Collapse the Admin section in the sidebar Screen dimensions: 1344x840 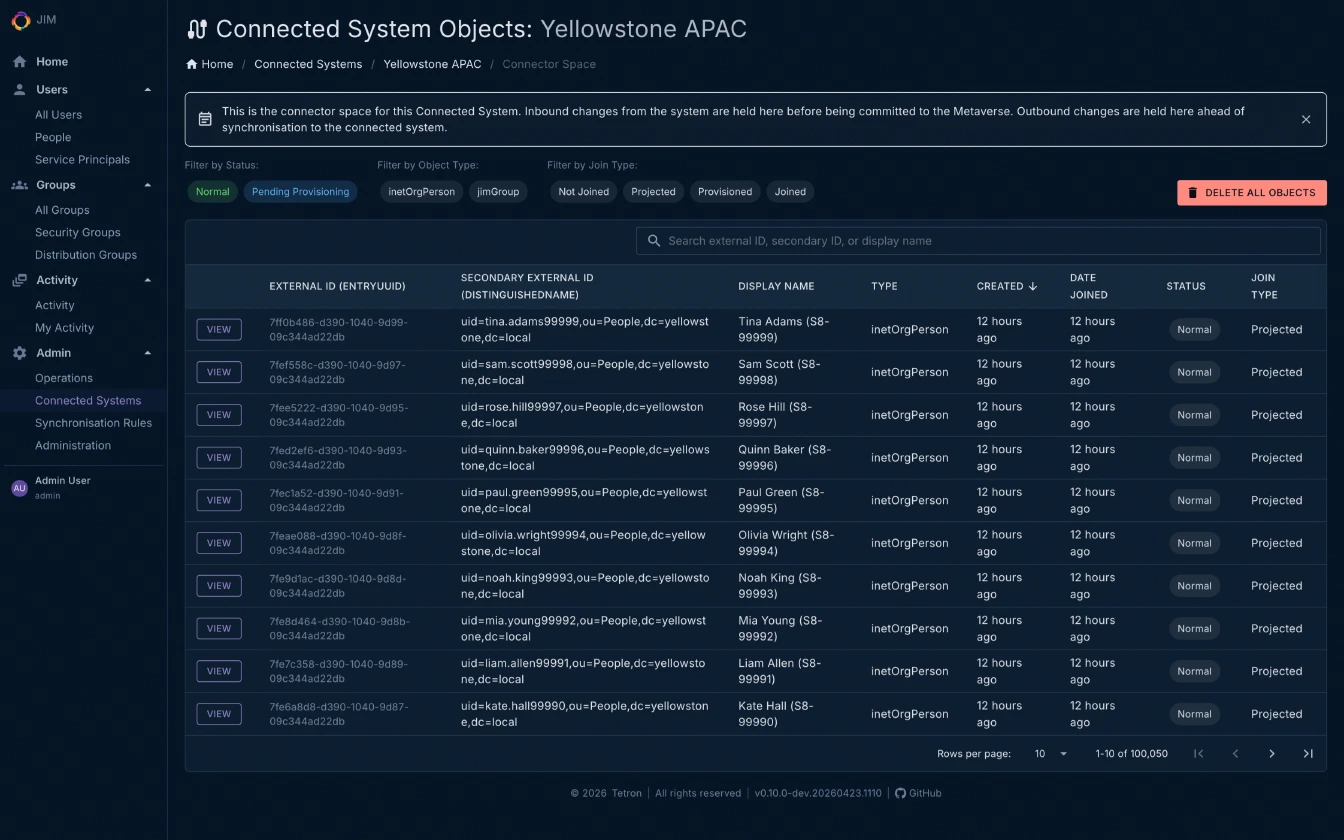click(148, 352)
